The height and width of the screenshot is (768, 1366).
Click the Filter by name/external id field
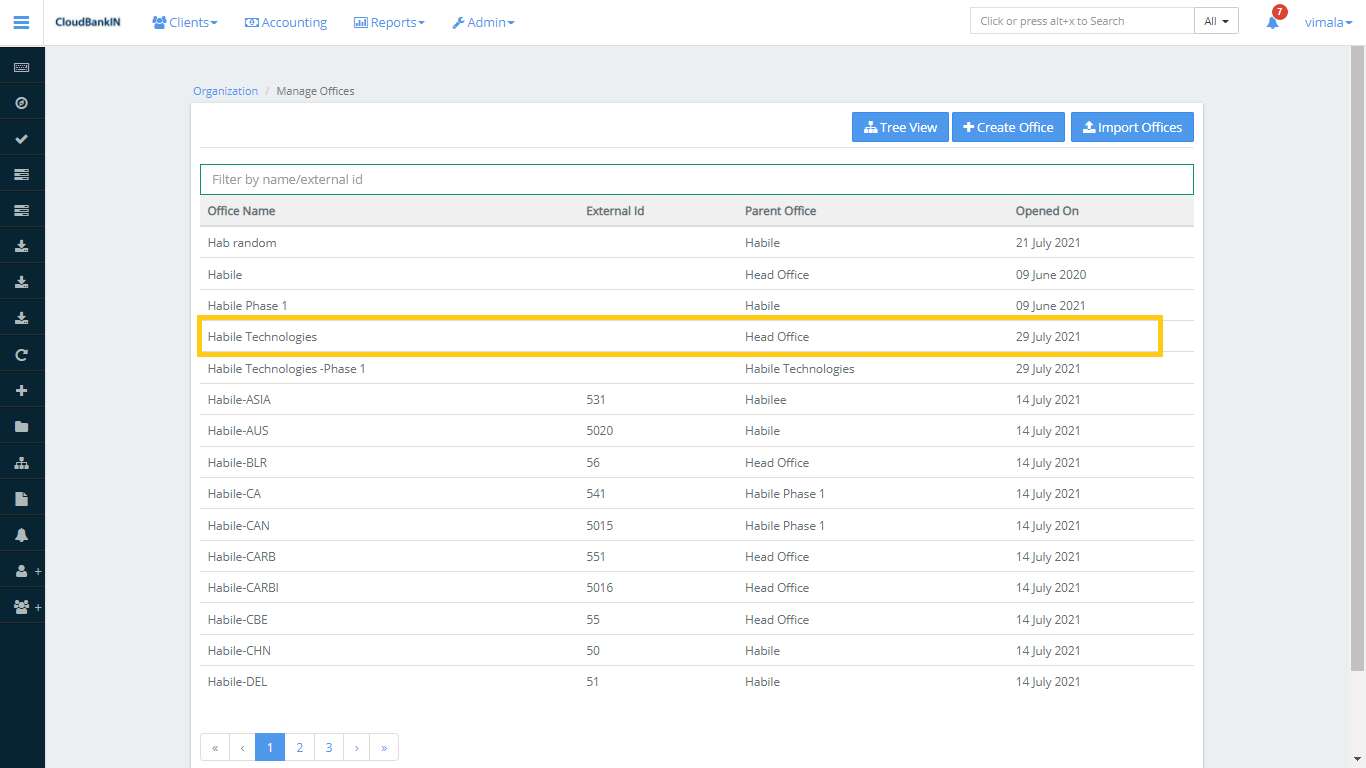pos(696,179)
